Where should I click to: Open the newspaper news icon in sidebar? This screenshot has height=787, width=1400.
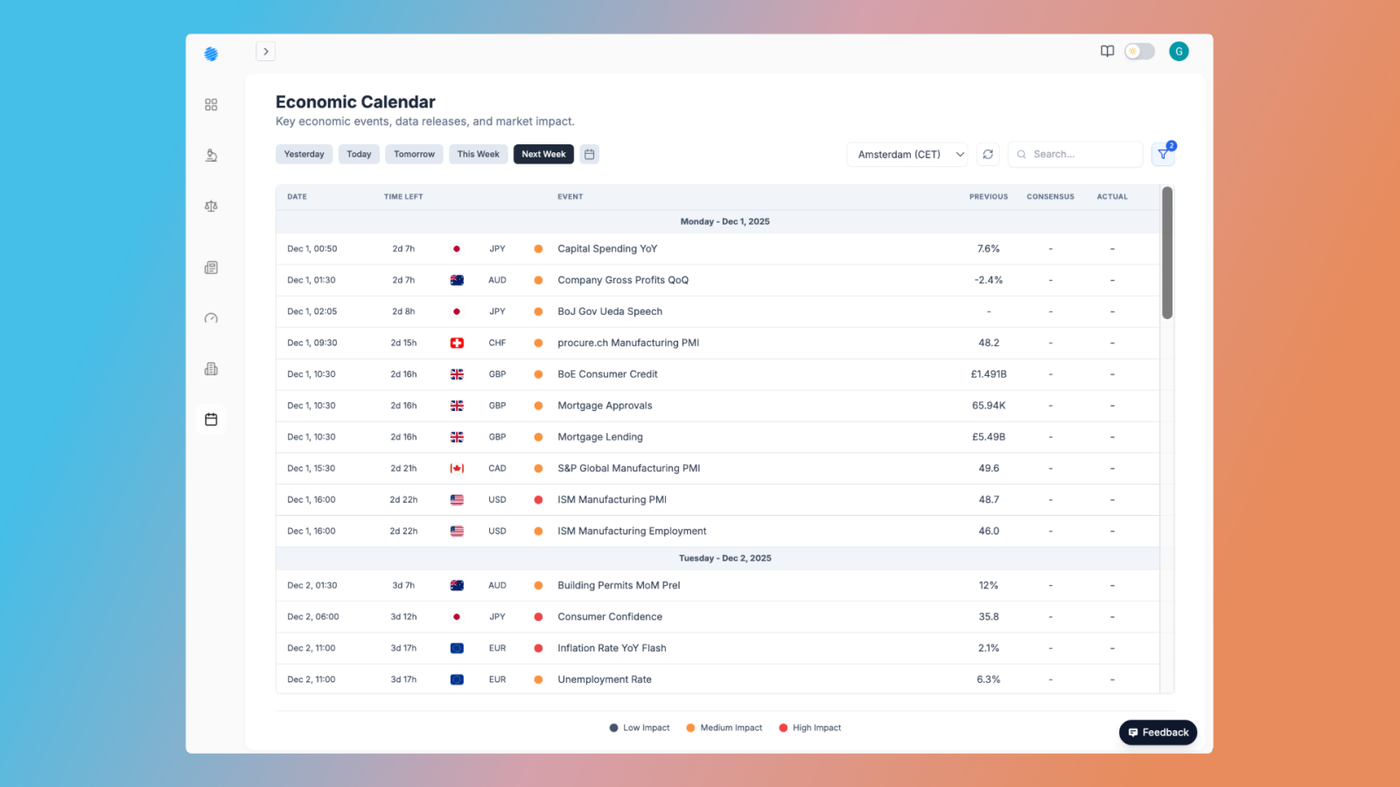211,268
